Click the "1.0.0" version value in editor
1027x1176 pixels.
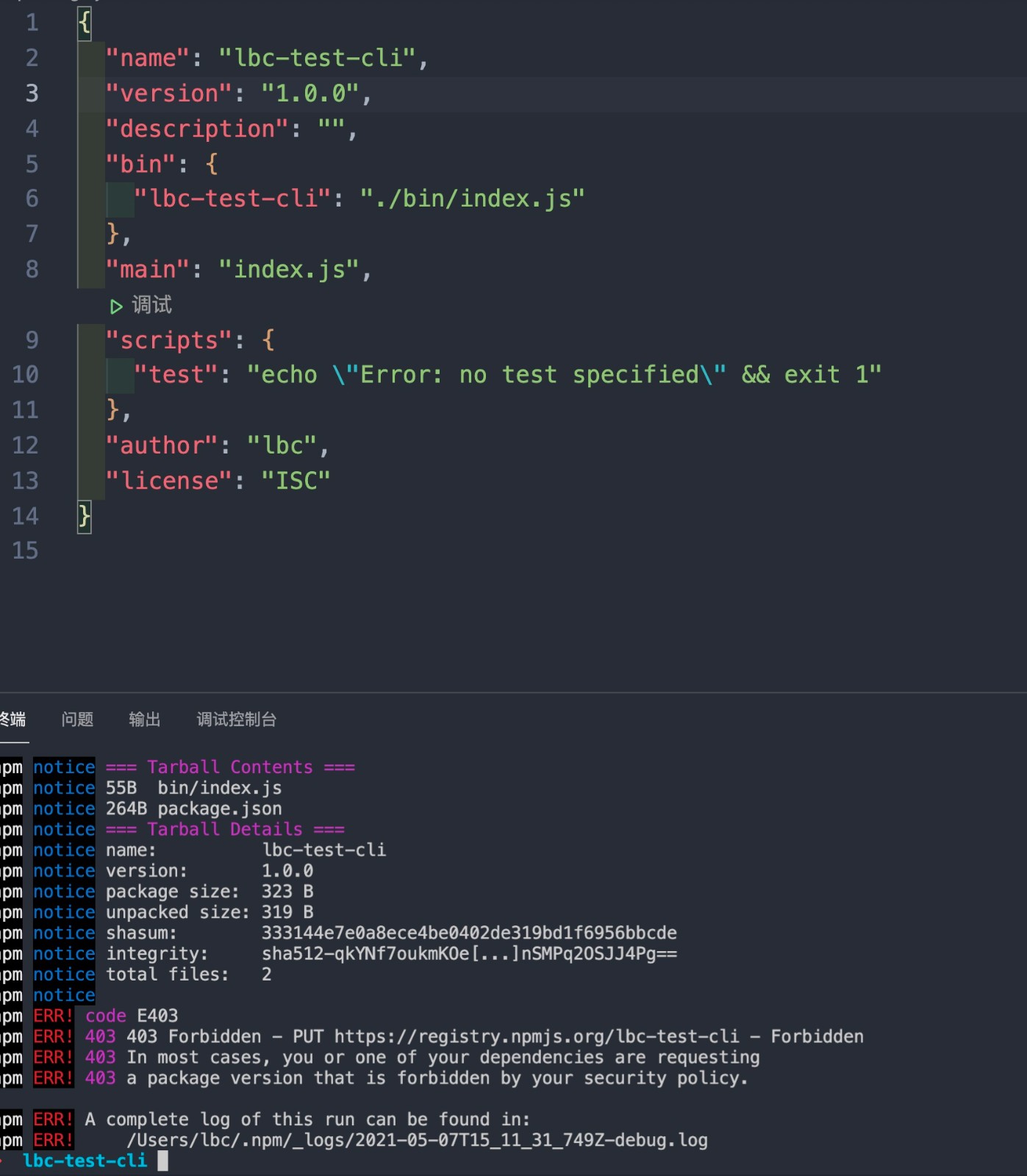[x=310, y=93]
